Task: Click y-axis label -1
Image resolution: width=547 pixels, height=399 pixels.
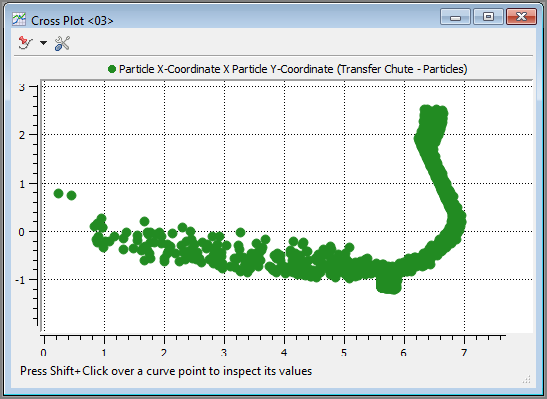Action: pyautogui.click(x=20, y=280)
